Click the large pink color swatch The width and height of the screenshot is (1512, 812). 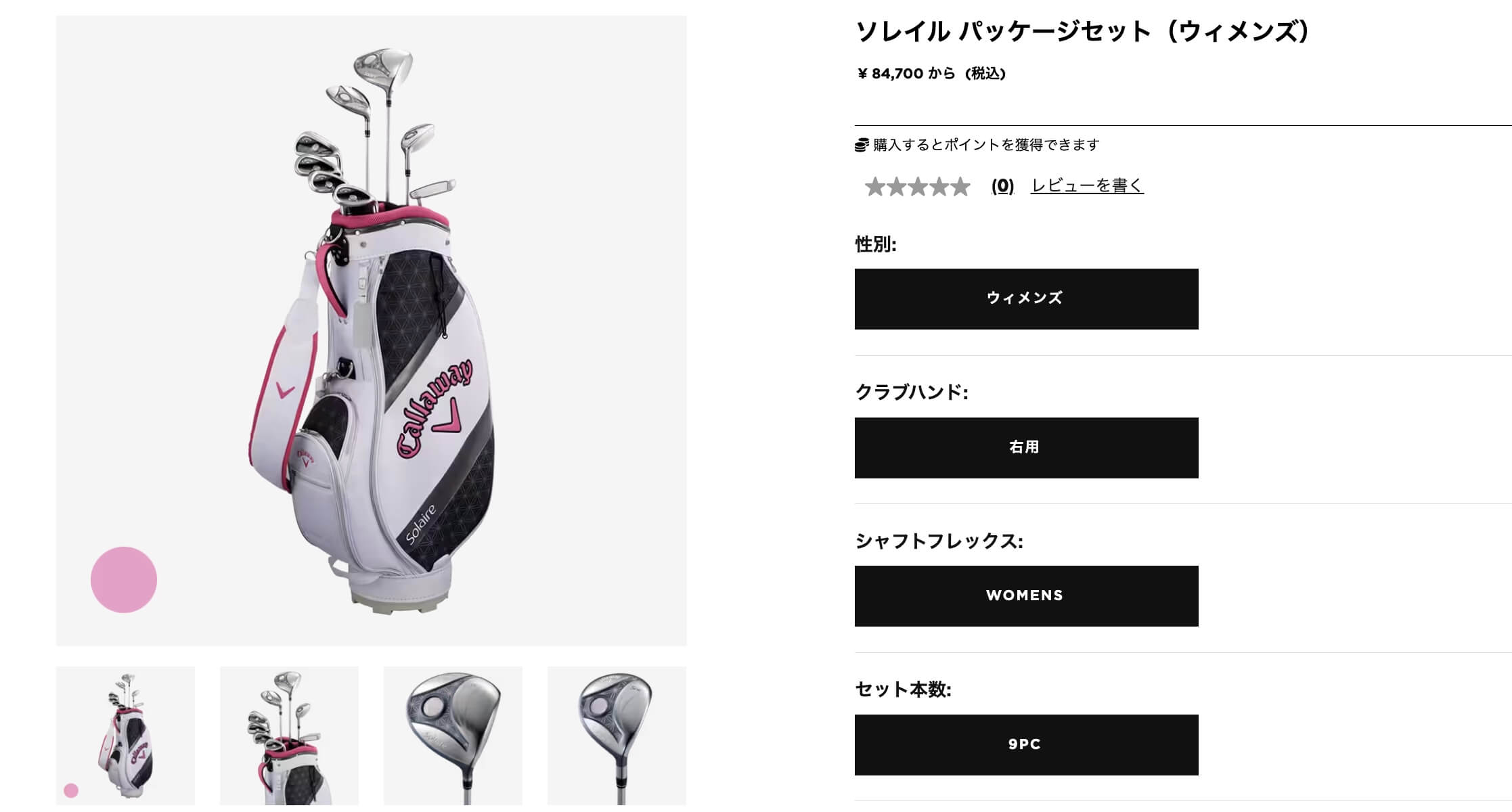coord(124,580)
